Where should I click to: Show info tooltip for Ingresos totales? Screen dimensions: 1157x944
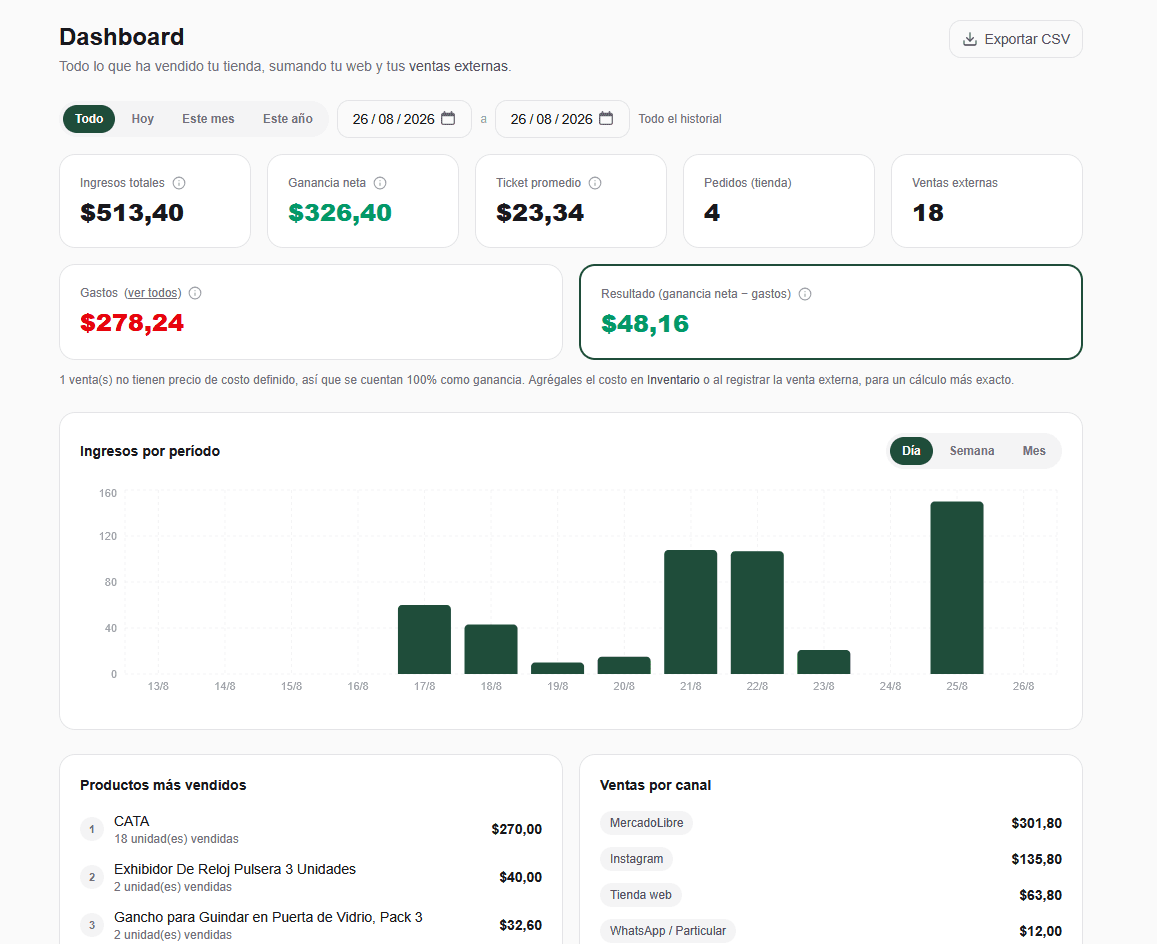[179, 183]
